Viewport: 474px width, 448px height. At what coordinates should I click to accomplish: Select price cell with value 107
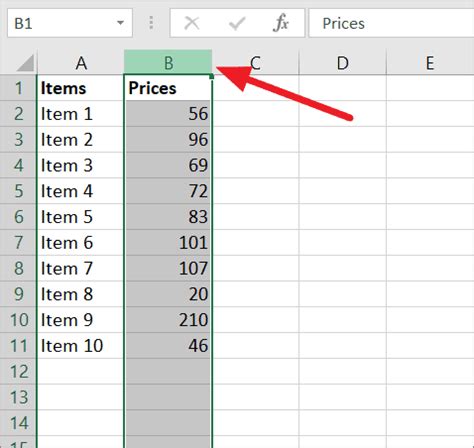coord(168,268)
